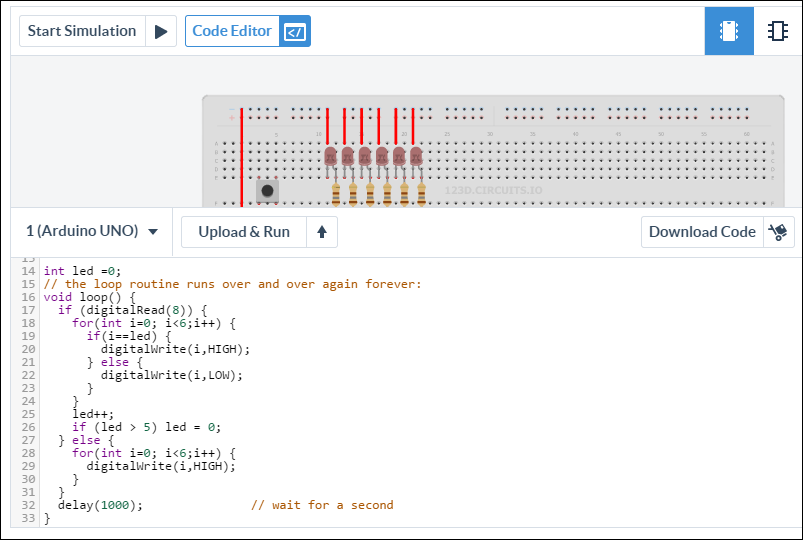Screen dimensions: 803x540
Task: Click code line 14 'int led =0;'
Action: (82, 271)
